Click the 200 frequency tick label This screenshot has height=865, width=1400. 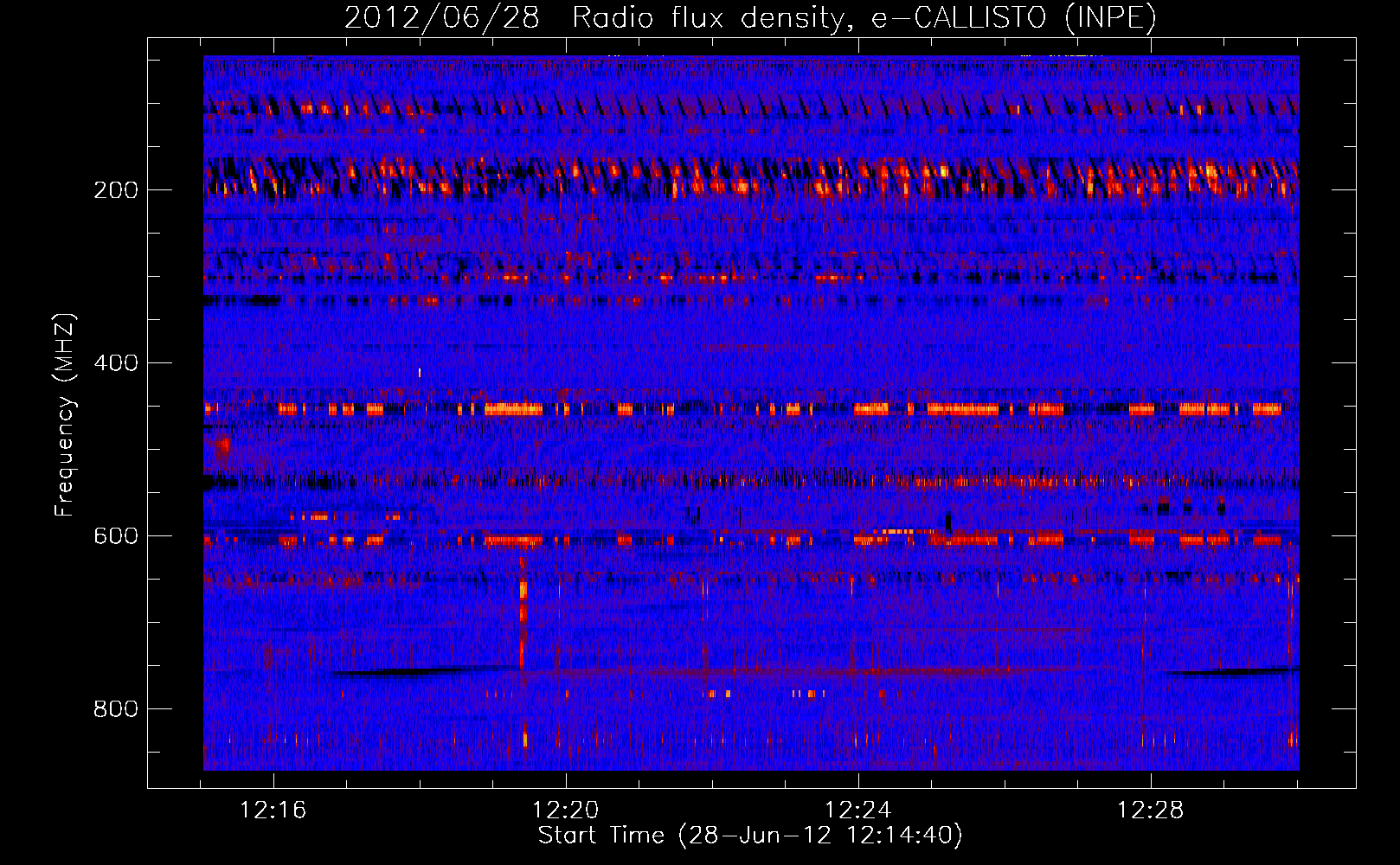tap(116, 190)
